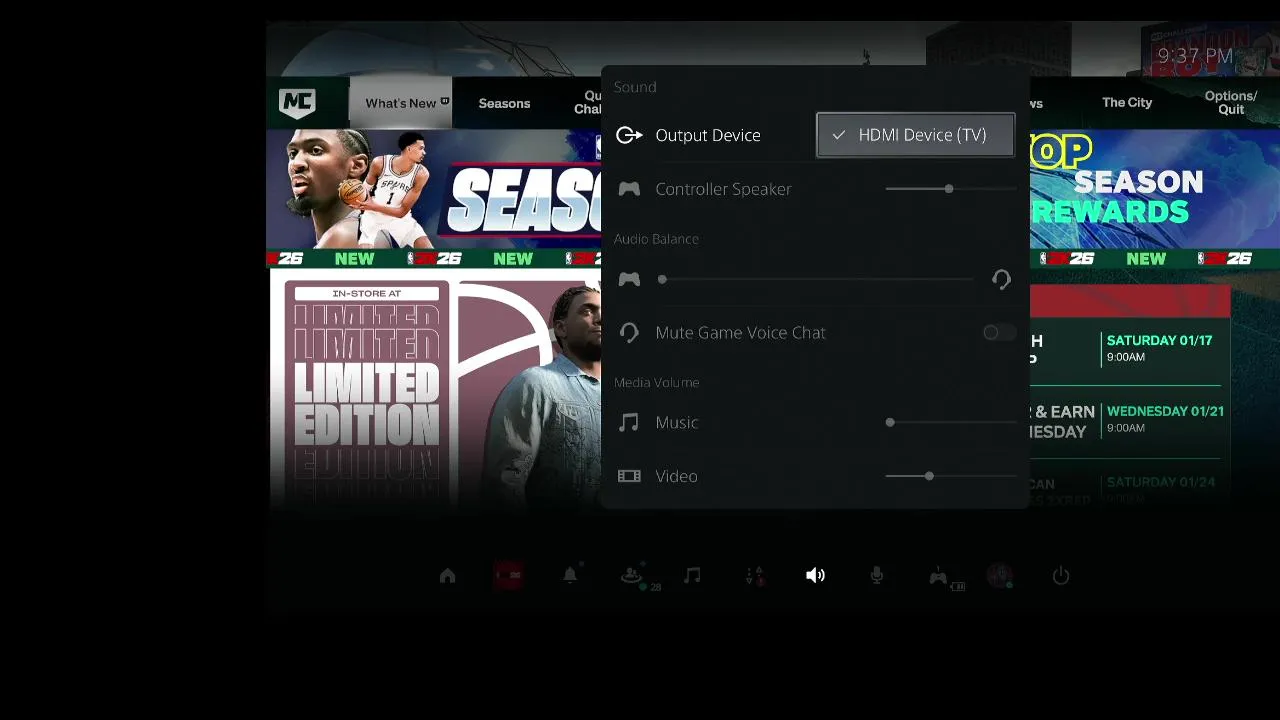Adjust the Controller Speaker volume slider
This screenshot has height=720, width=1280.
[950, 189]
